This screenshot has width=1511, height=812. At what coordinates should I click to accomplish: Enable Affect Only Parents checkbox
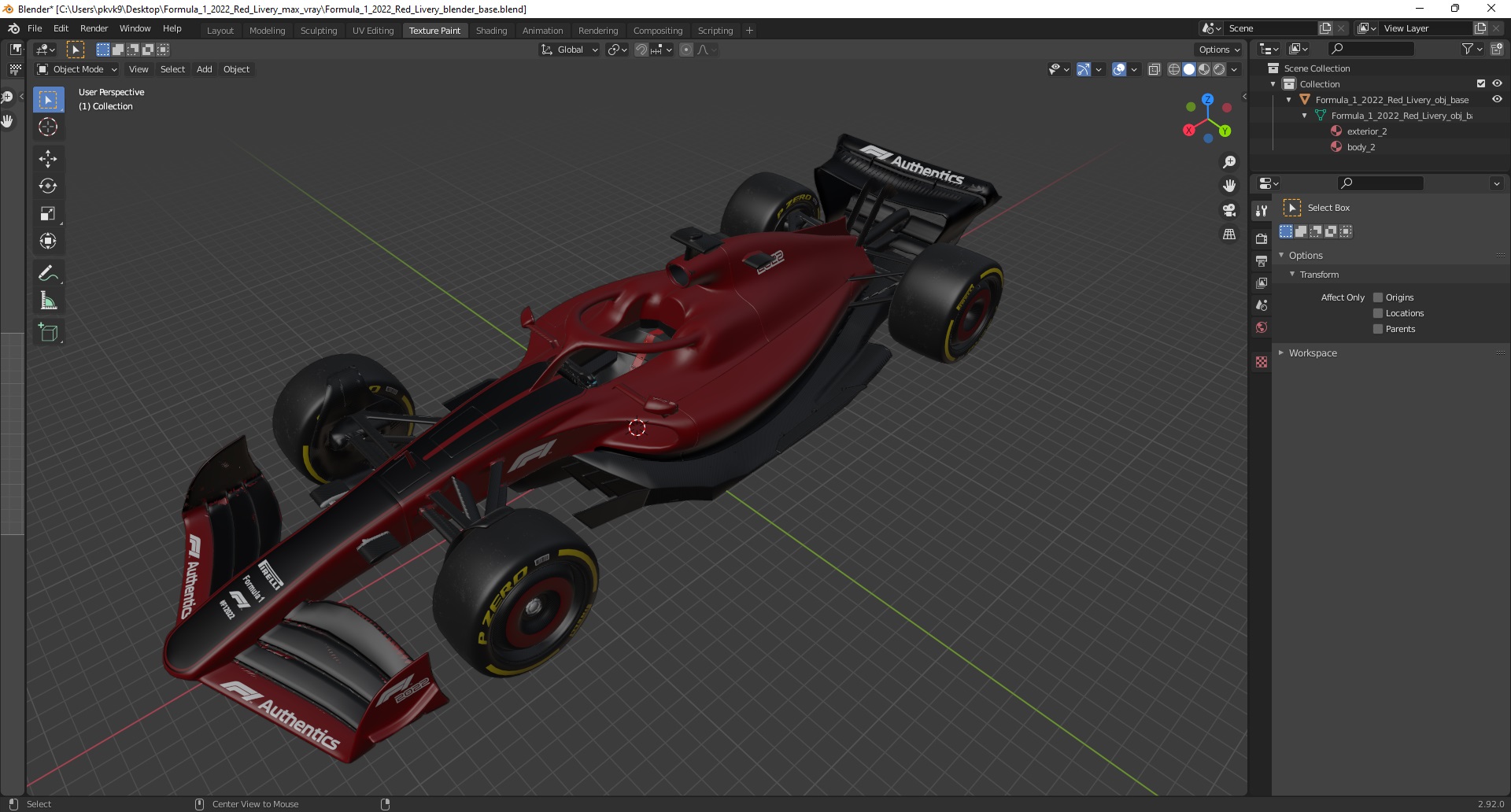click(x=1378, y=329)
